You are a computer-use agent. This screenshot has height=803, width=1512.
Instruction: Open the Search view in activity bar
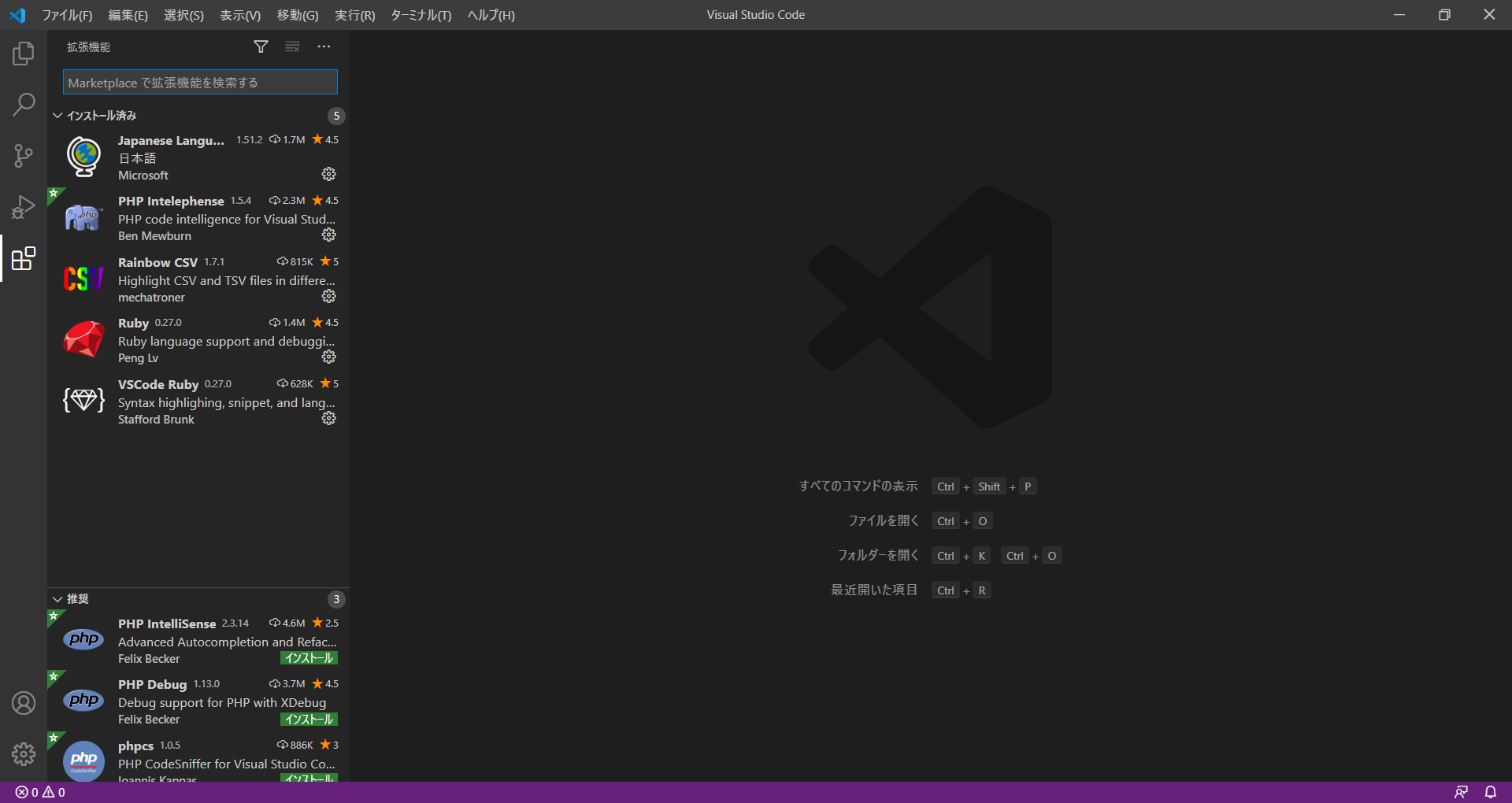(x=24, y=105)
